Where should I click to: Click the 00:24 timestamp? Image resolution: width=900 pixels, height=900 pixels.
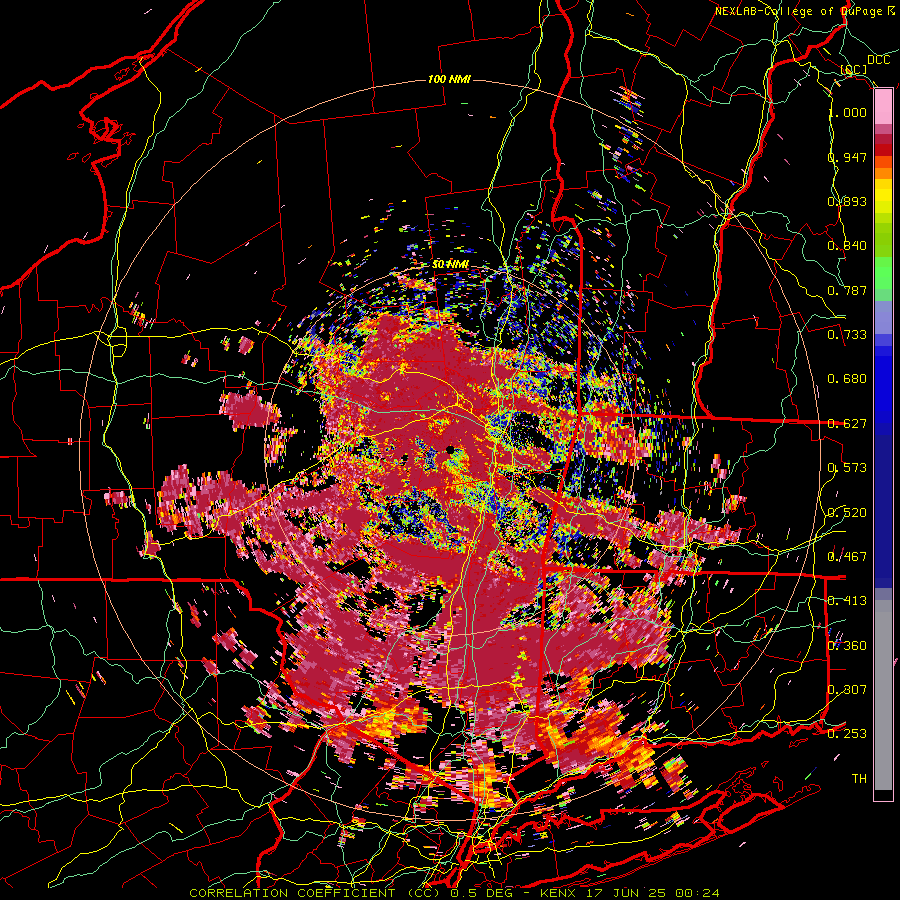tap(698, 893)
